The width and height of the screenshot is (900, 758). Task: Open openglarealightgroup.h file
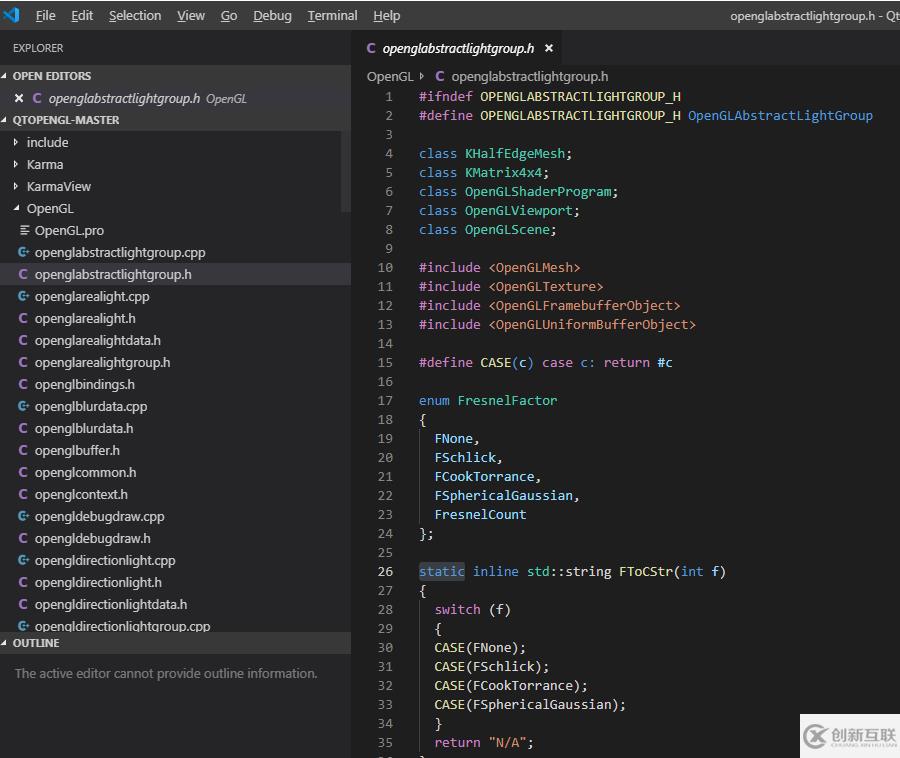[x=102, y=362]
